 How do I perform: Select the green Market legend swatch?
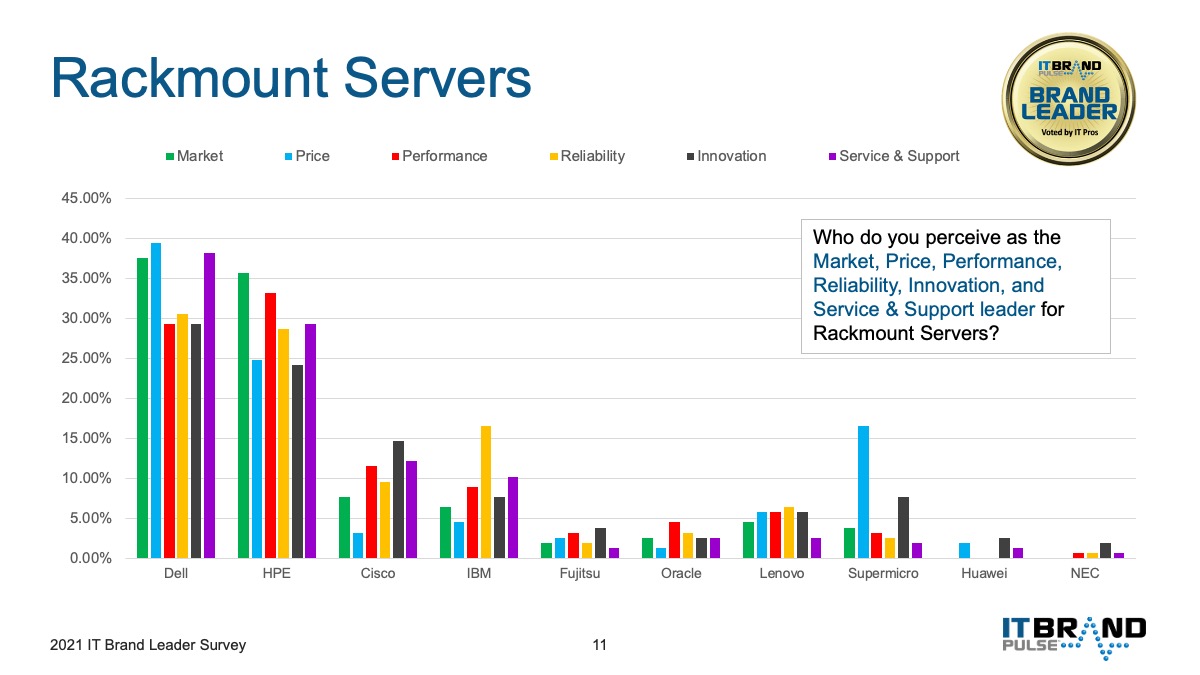pyautogui.click(x=170, y=156)
